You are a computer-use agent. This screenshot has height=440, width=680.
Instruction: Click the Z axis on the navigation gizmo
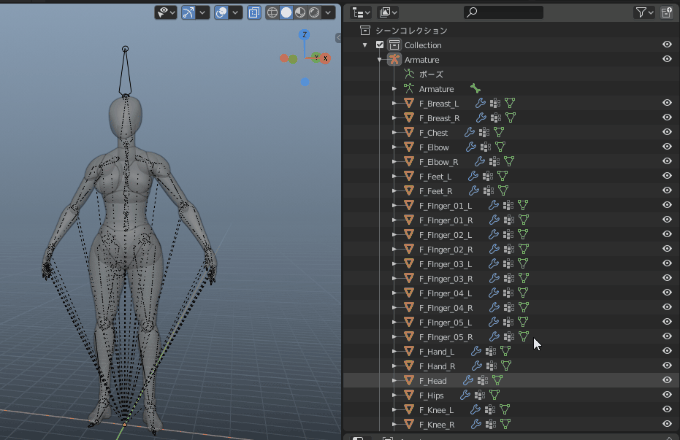[304, 35]
